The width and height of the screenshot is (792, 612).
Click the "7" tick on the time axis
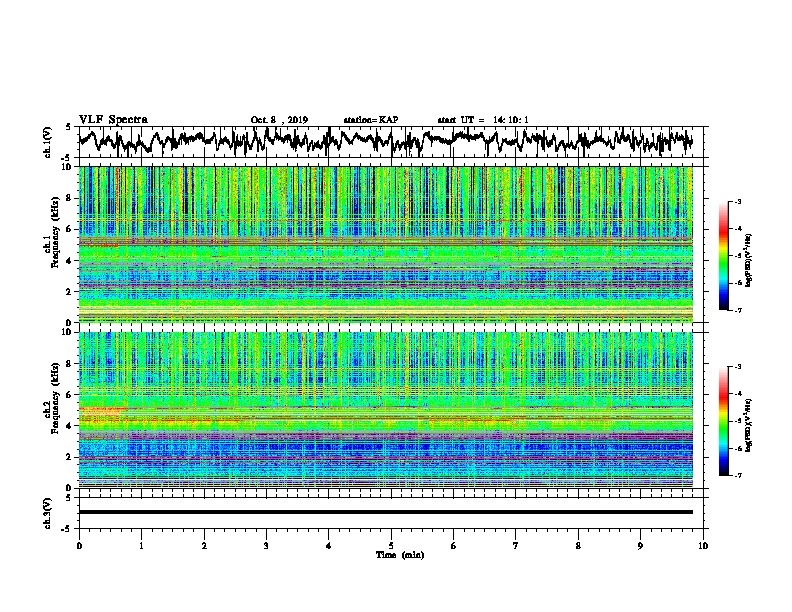coord(516,546)
